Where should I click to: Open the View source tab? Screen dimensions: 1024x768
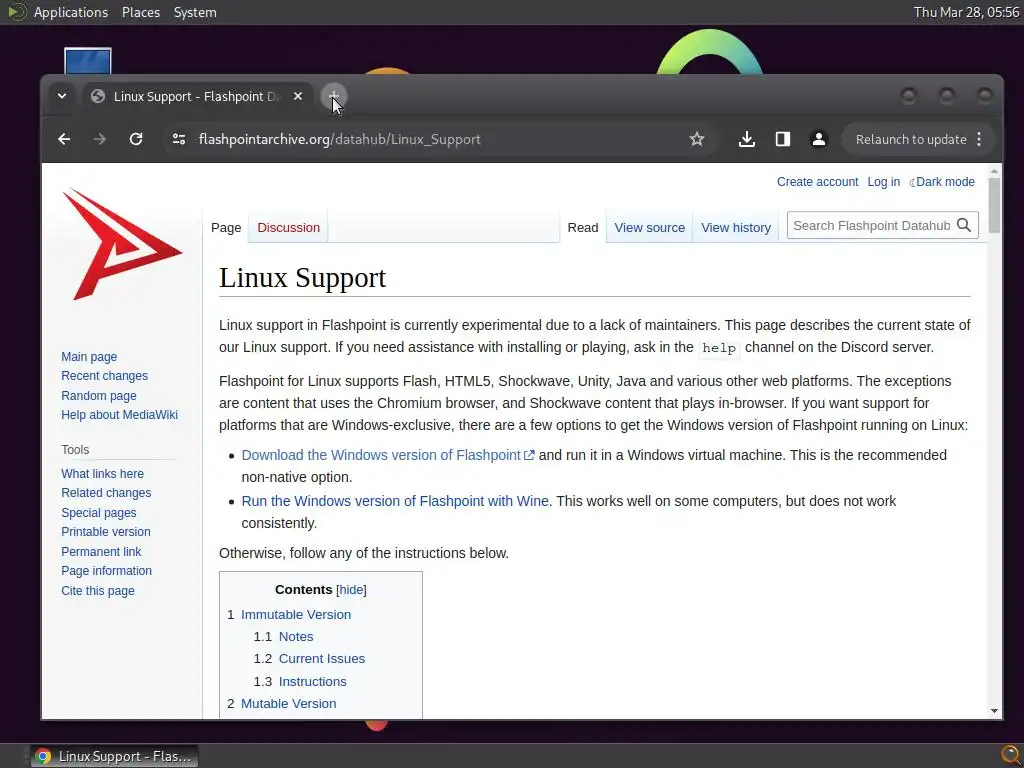pos(649,227)
